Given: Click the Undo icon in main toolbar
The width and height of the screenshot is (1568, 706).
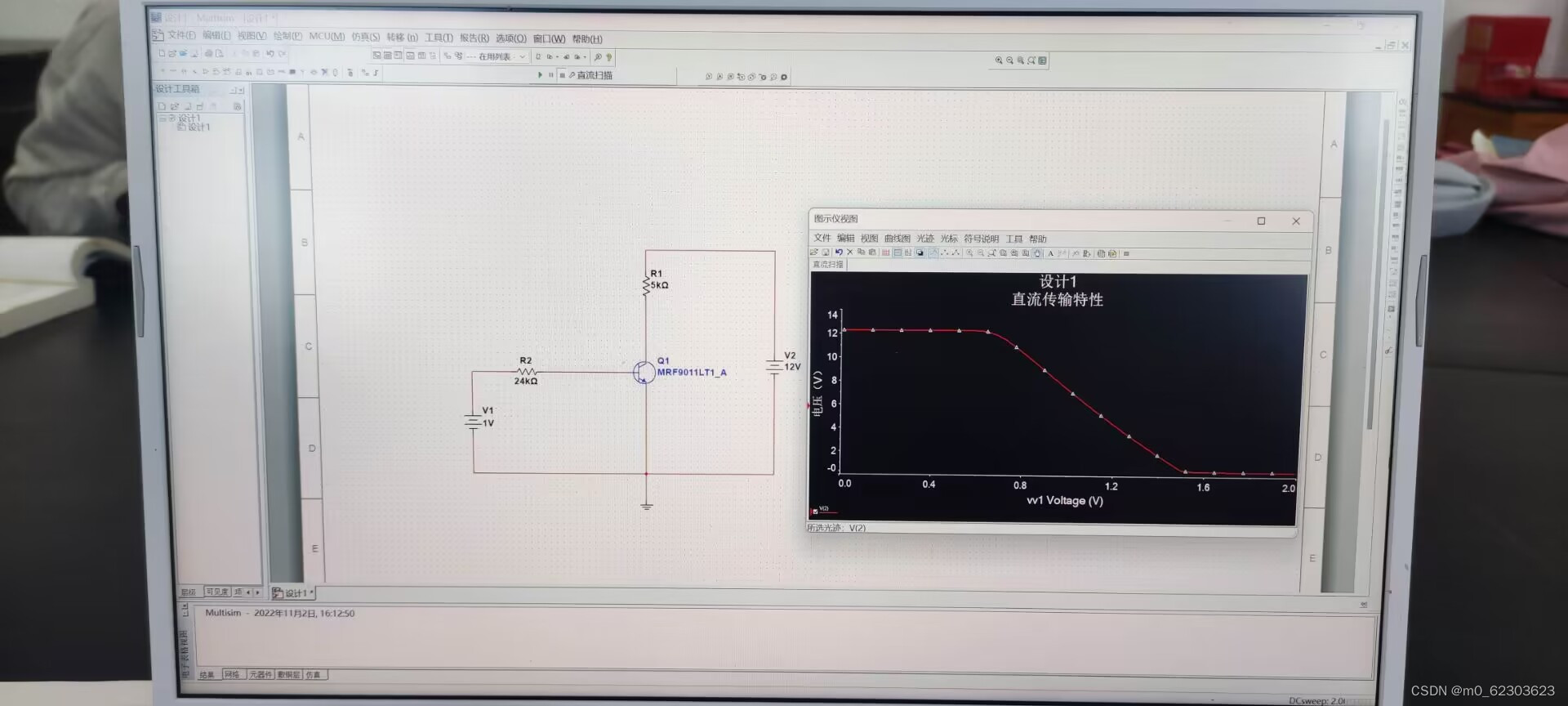Looking at the screenshot, I should [x=270, y=53].
